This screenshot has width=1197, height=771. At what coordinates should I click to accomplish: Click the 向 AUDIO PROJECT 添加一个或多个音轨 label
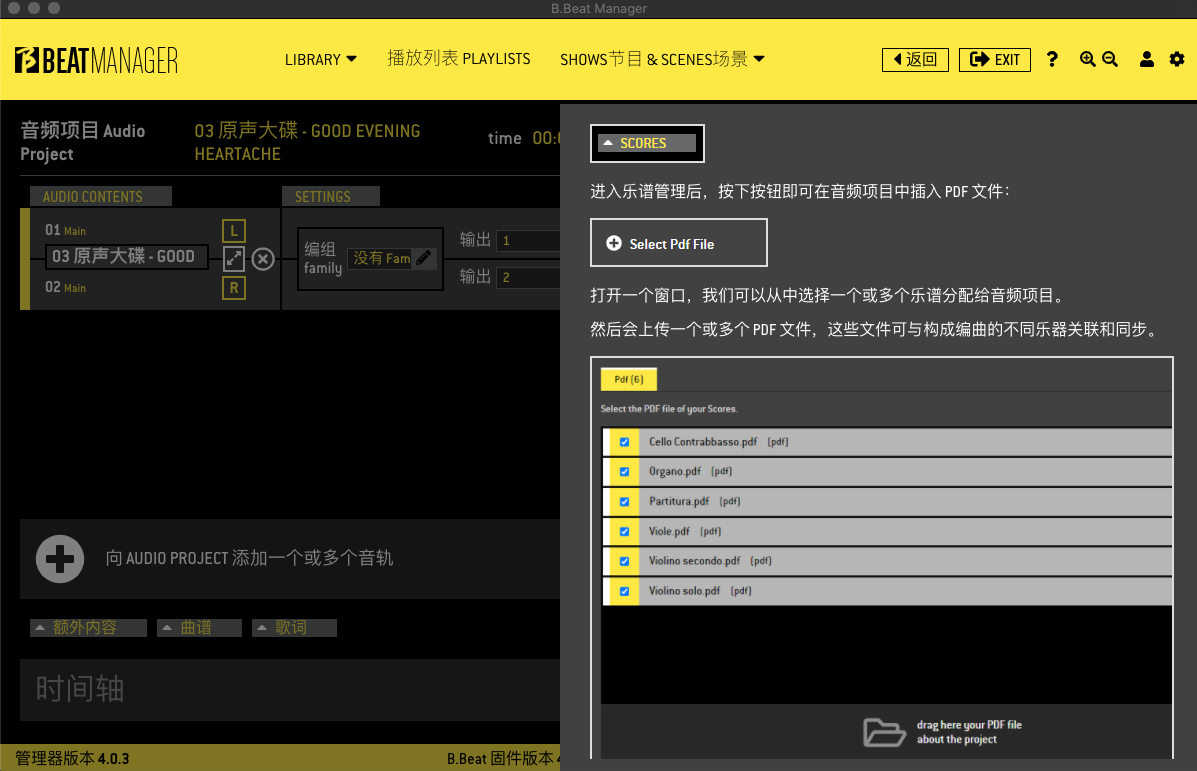(250, 559)
